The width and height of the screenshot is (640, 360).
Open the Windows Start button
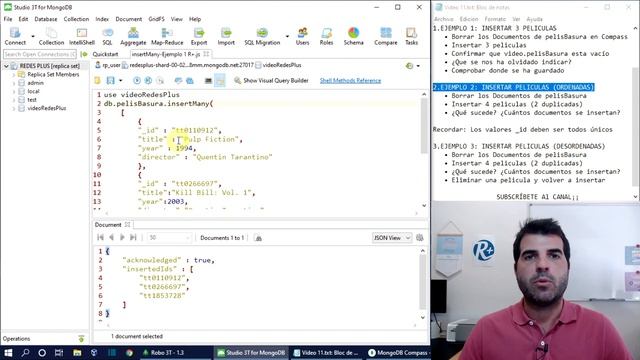[x=8, y=353]
